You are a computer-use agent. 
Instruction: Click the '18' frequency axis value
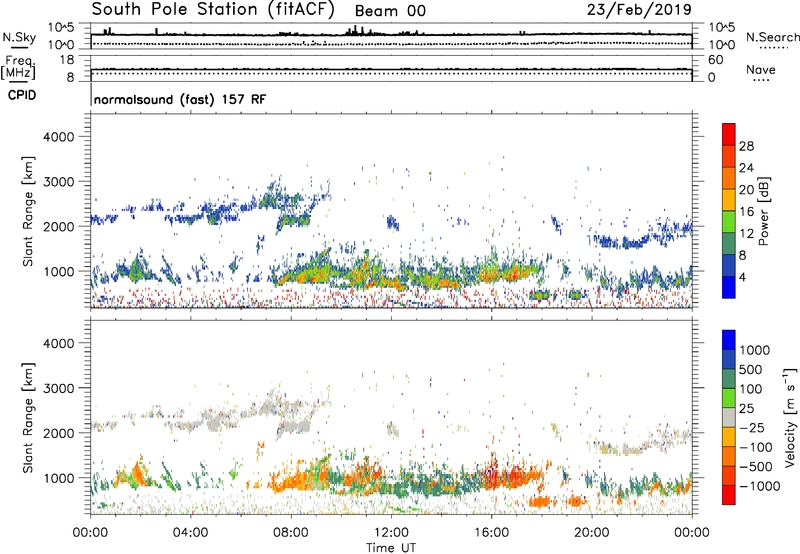click(67, 60)
